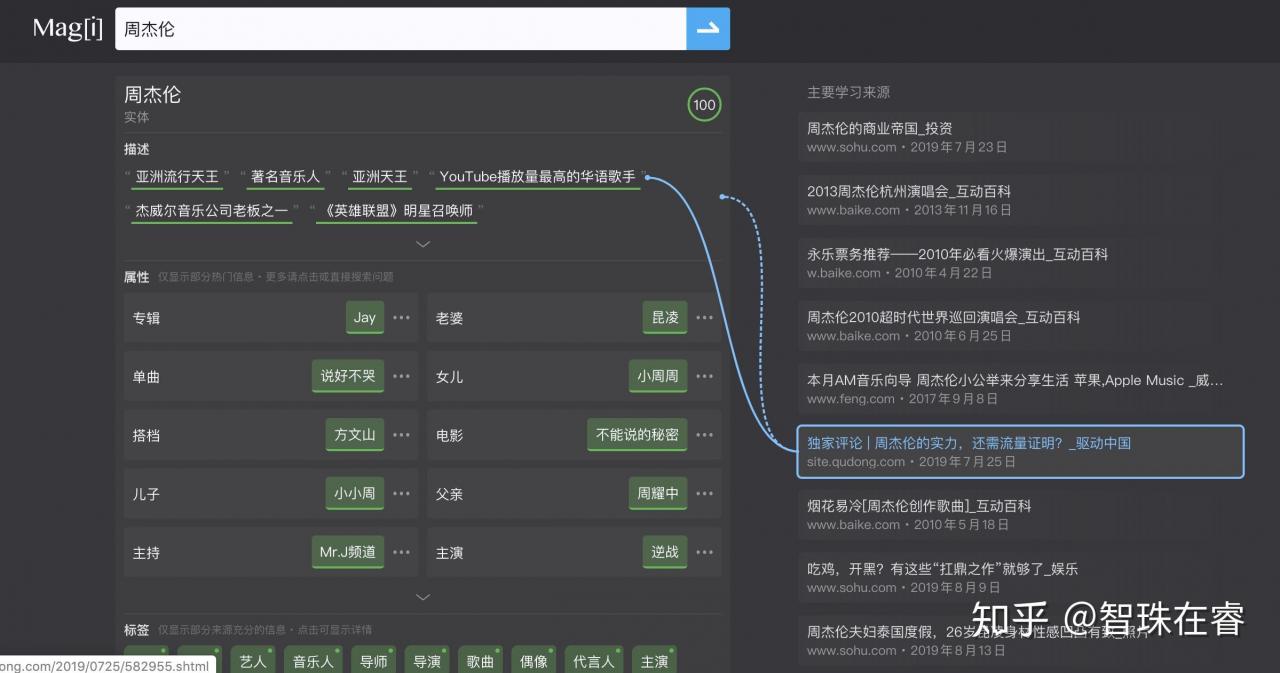Click the ellipsis in the 搭档 row
1280x673 pixels.
(x=401, y=435)
